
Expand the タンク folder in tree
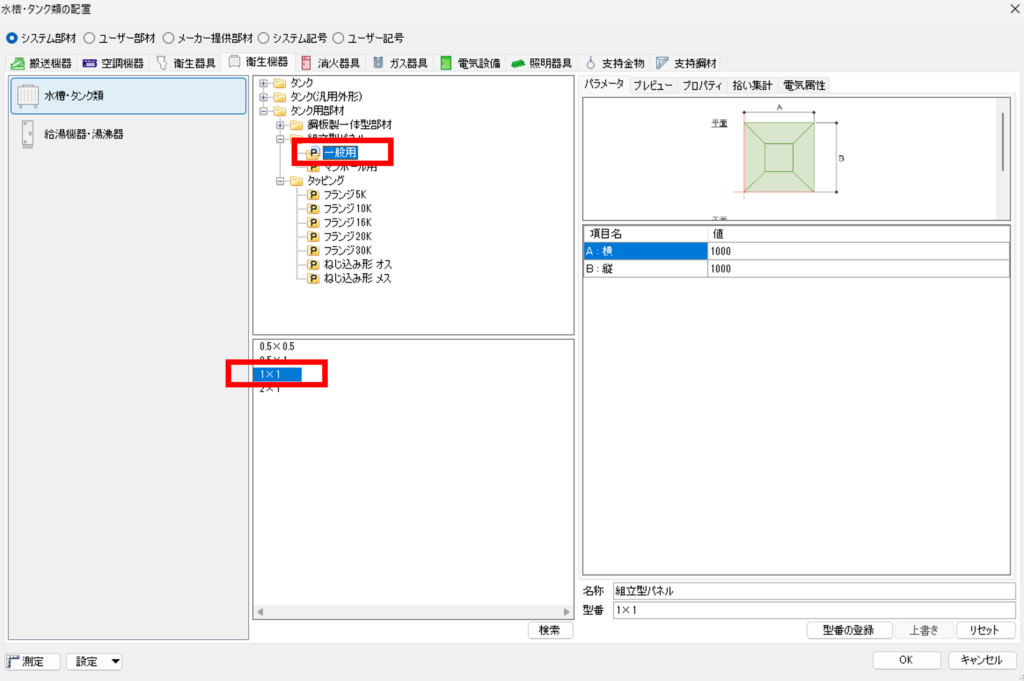click(x=264, y=83)
